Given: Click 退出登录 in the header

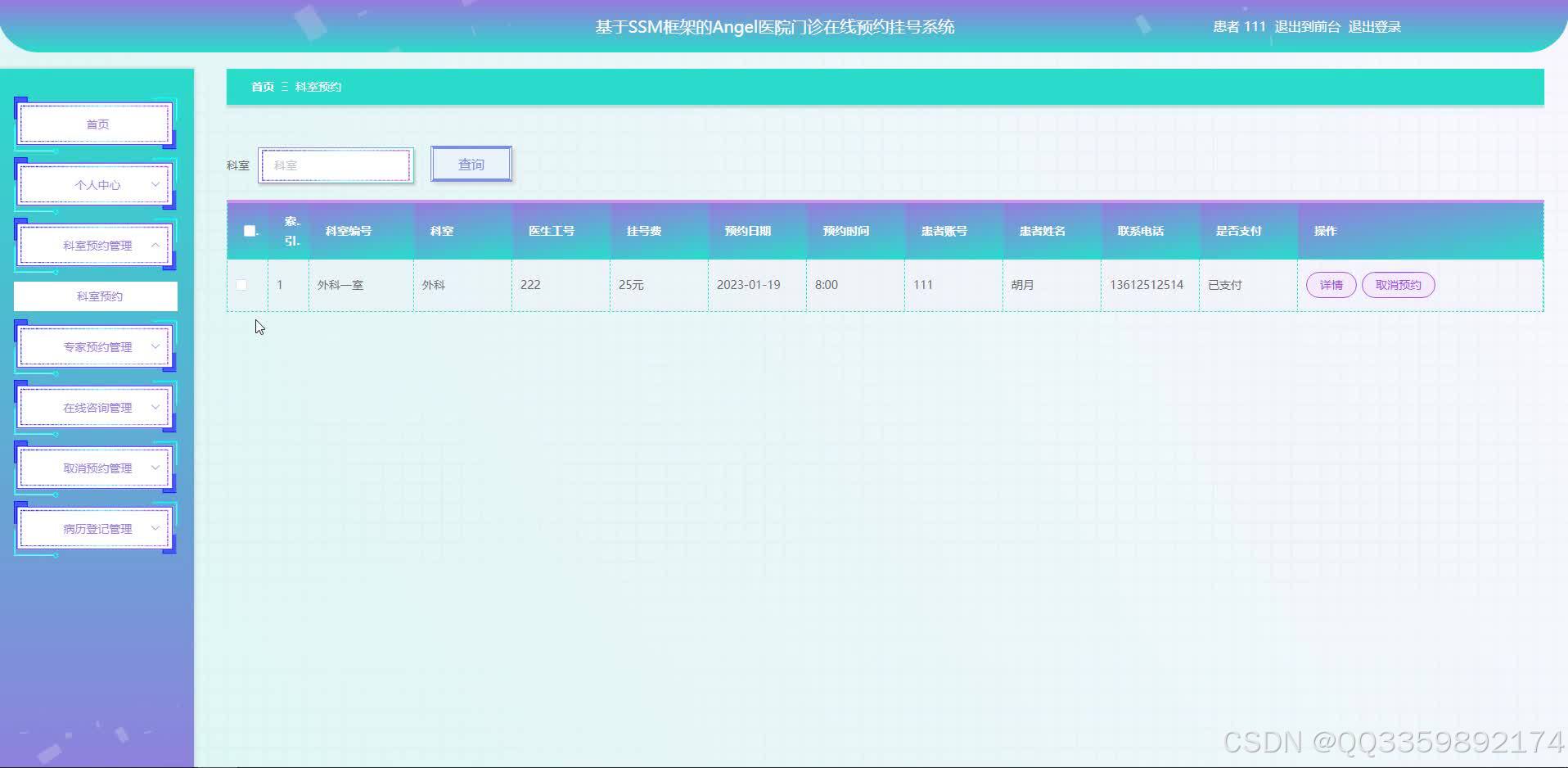Looking at the screenshot, I should (1375, 27).
